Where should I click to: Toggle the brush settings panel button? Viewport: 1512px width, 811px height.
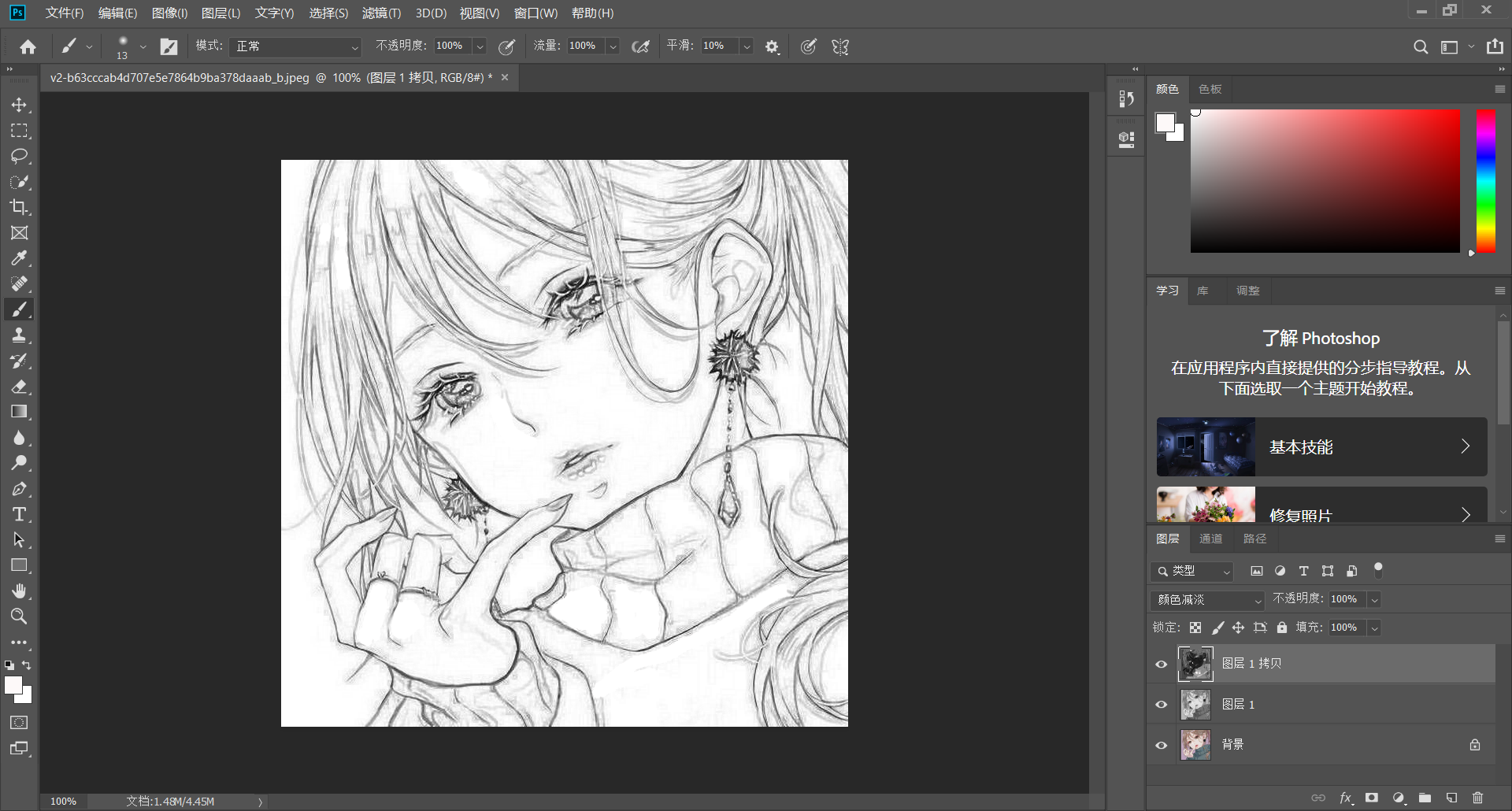[x=169, y=47]
